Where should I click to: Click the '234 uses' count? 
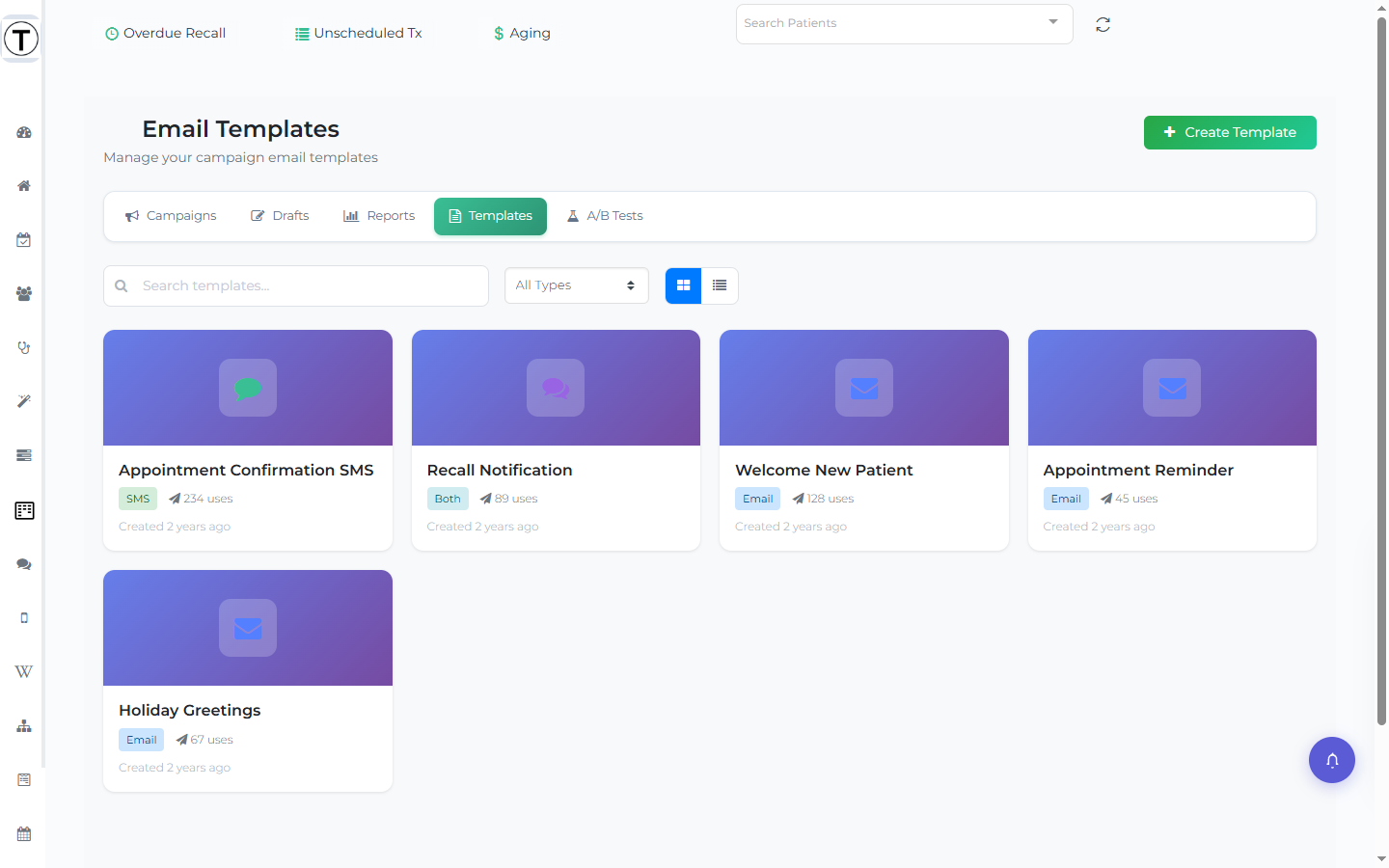(201, 499)
